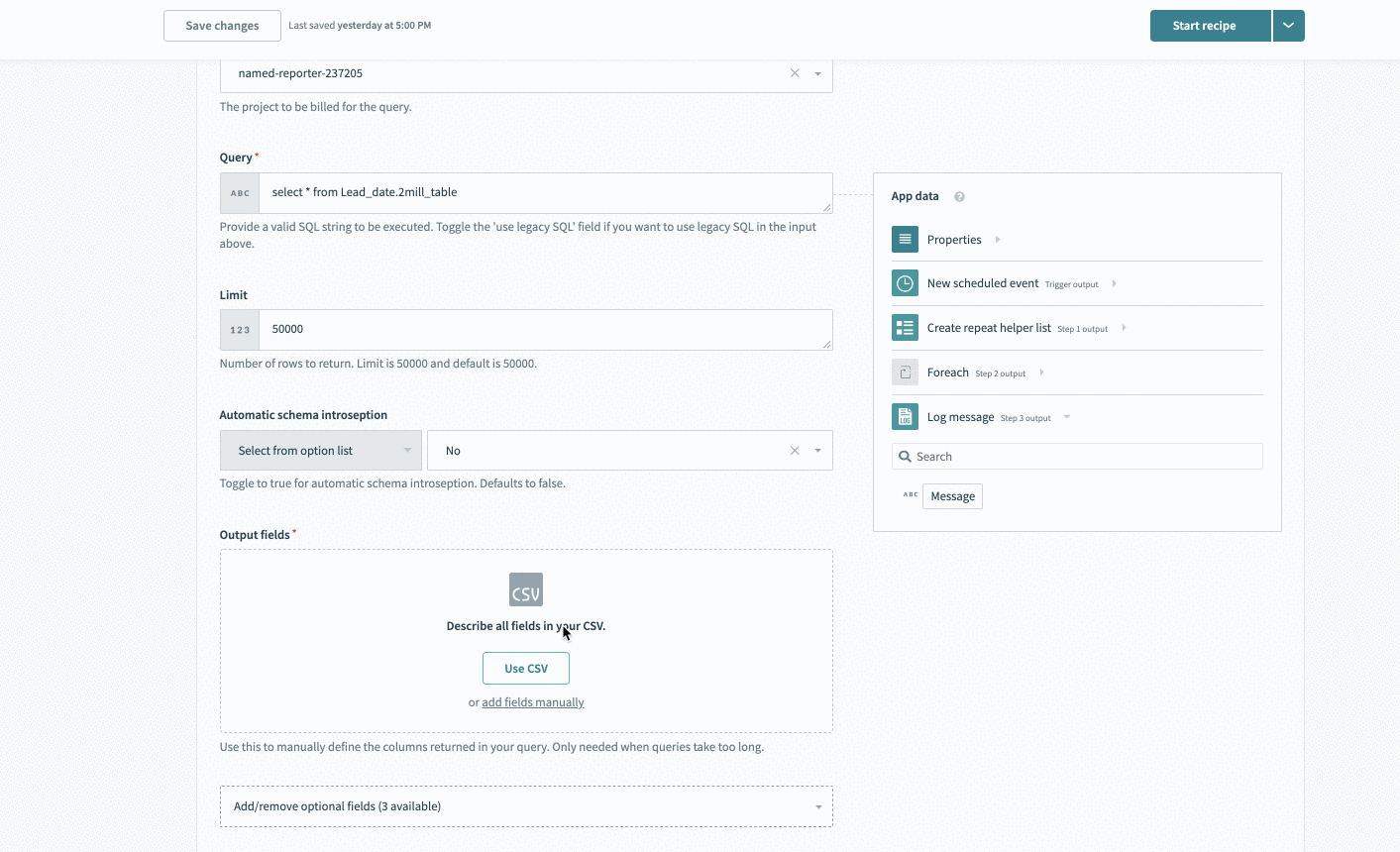Click the Log message step icon
The image size is (1400, 852).
[904, 416]
